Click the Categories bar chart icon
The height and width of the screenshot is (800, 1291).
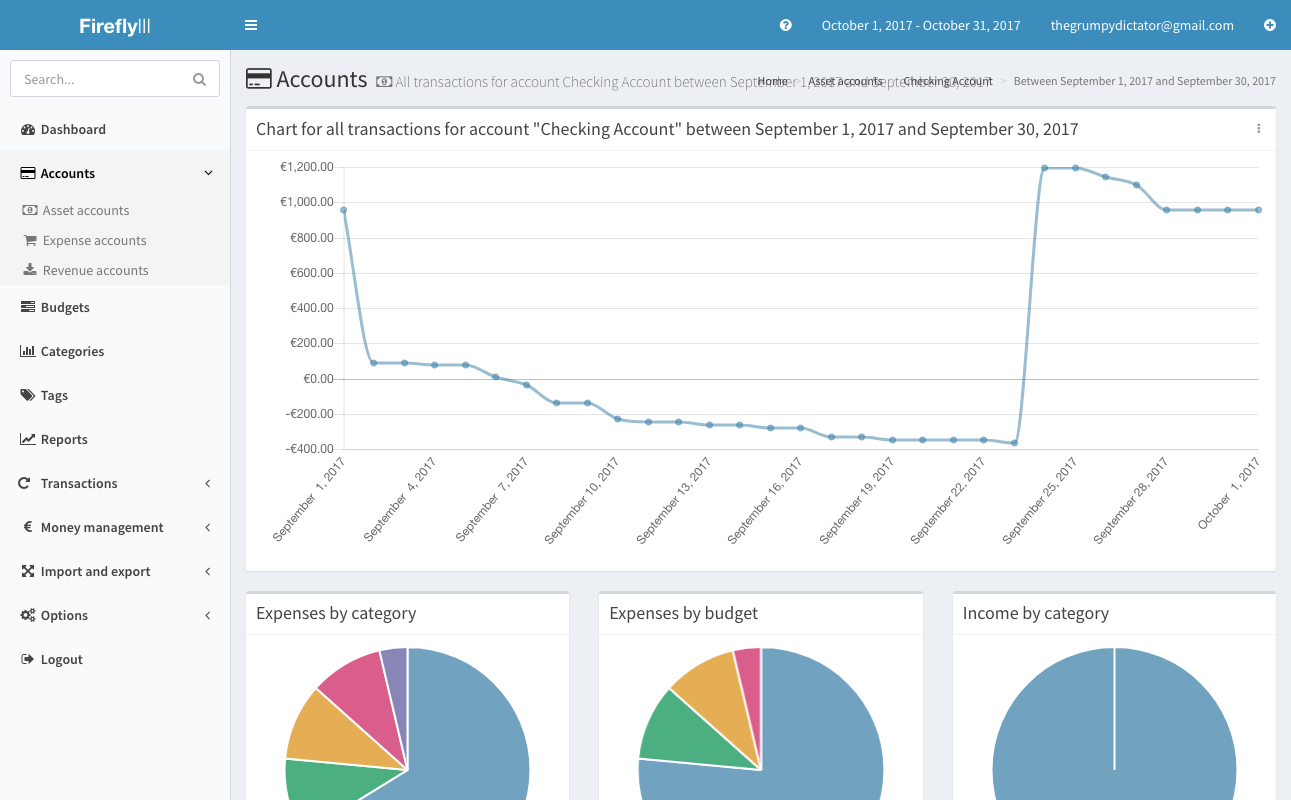tap(28, 351)
